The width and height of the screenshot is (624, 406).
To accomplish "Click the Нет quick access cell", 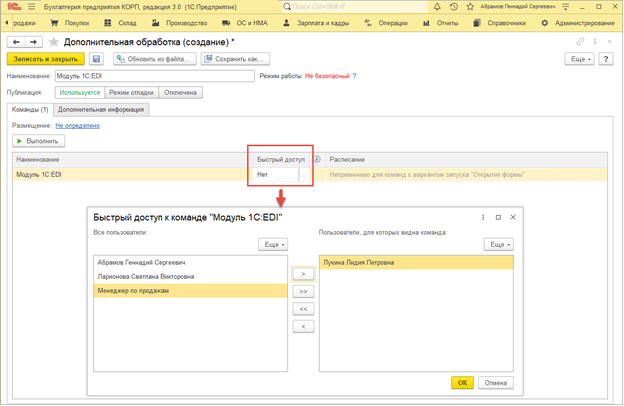I will tap(275, 175).
